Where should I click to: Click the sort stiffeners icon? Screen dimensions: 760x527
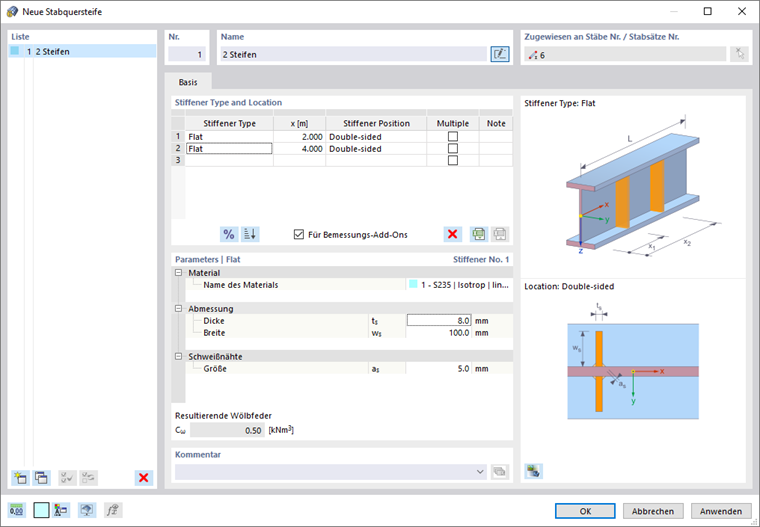coord(251,234)
